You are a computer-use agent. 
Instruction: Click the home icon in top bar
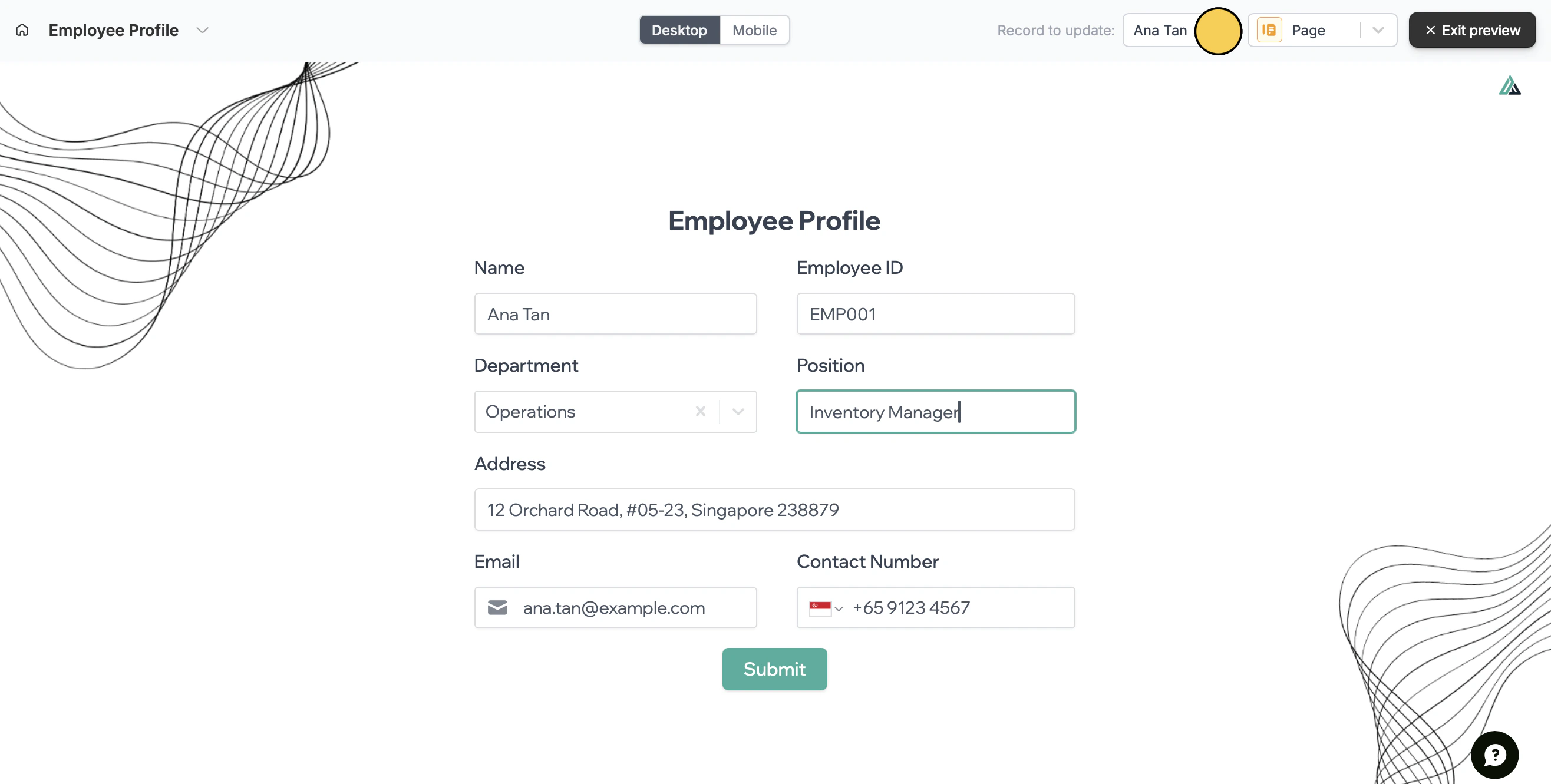click(22, 30)
